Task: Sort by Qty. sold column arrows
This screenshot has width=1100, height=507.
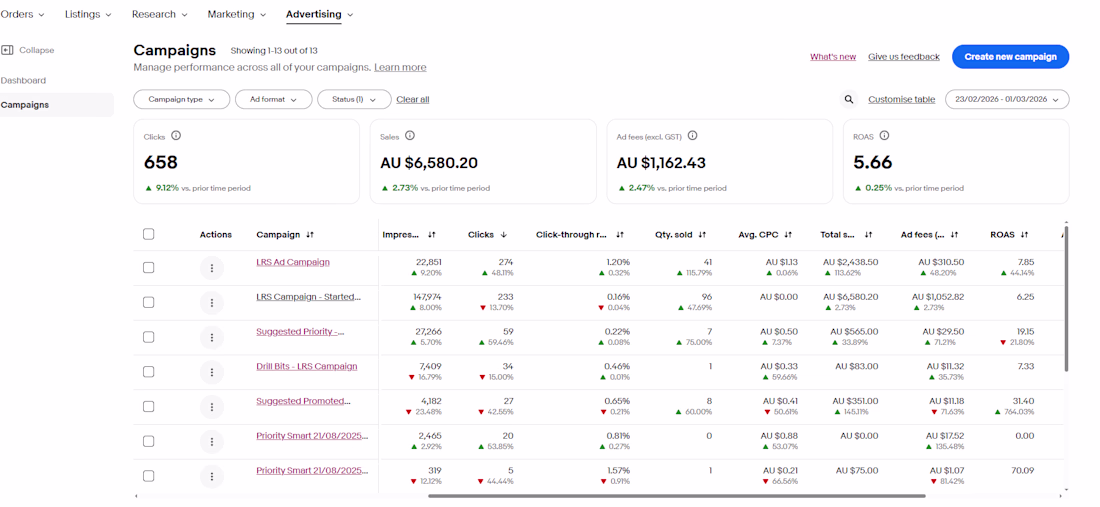Action: 702,235
